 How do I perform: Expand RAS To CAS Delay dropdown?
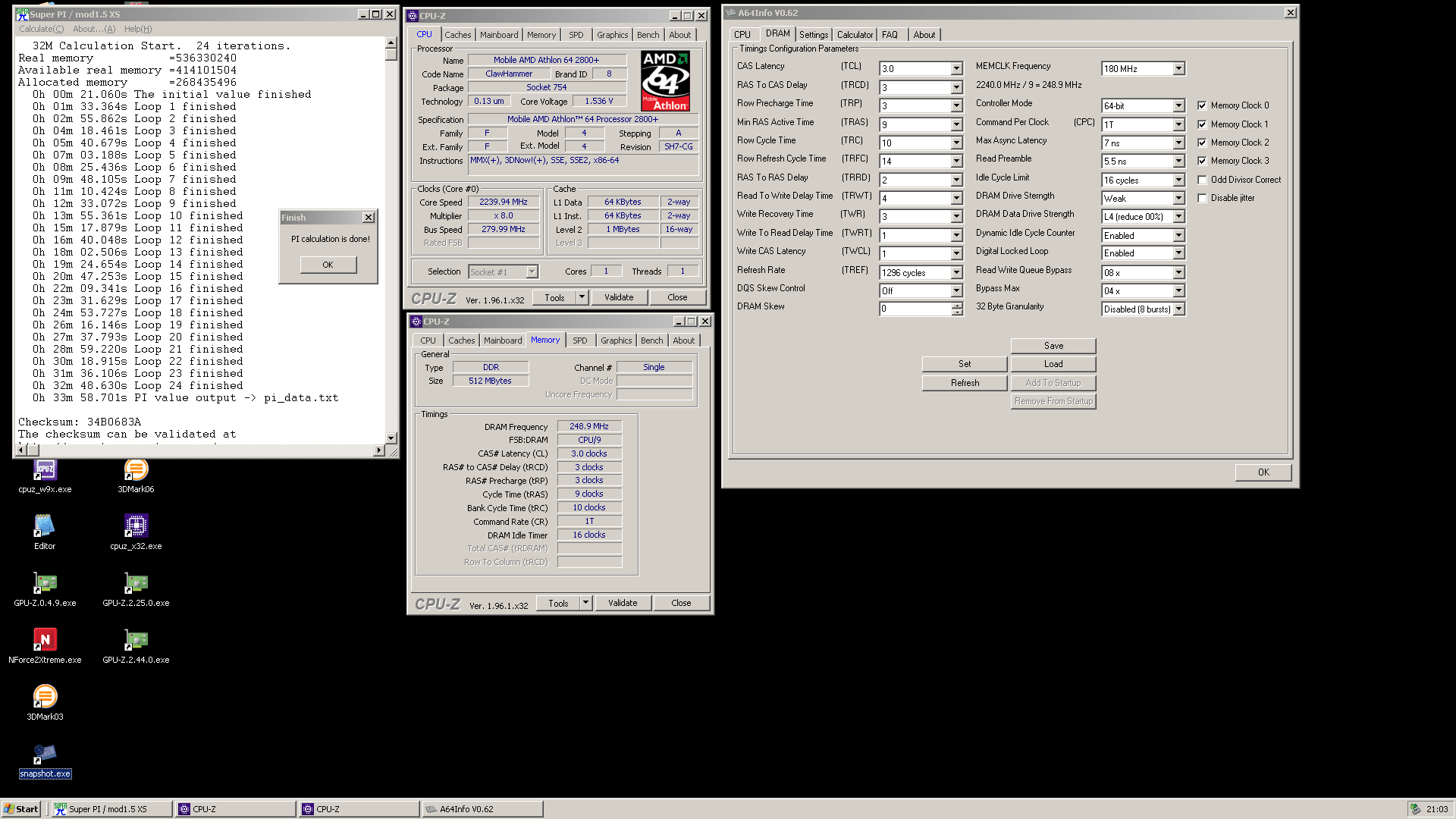956,87
